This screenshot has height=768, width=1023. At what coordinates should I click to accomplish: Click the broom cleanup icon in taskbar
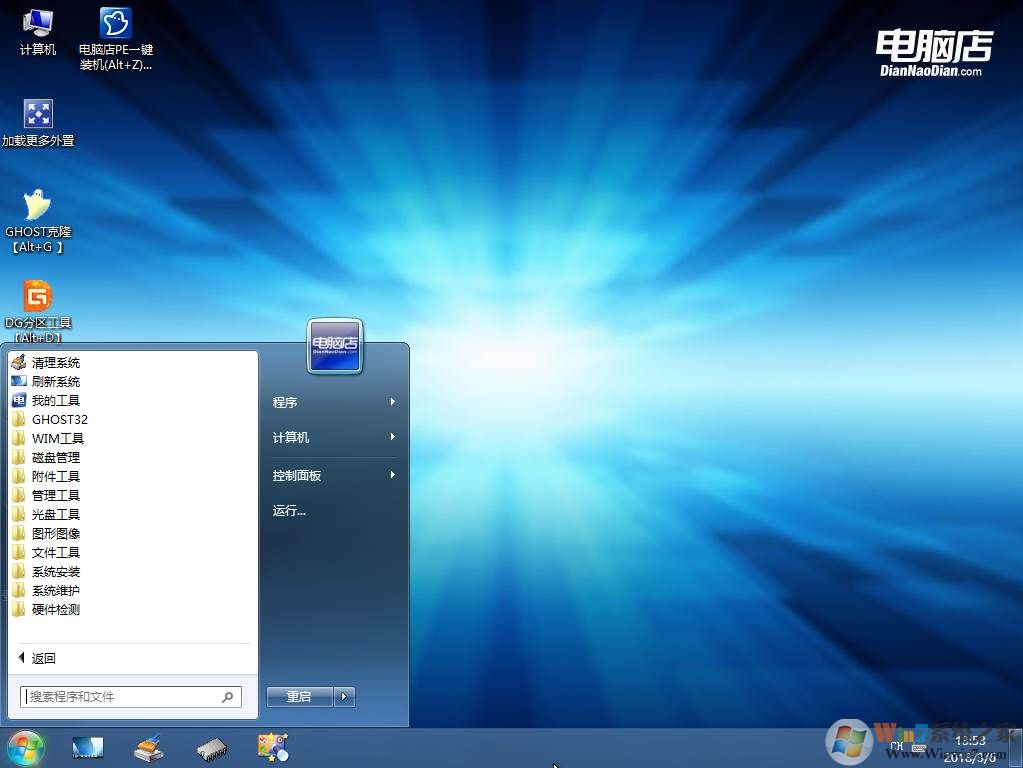pos(149,746)
